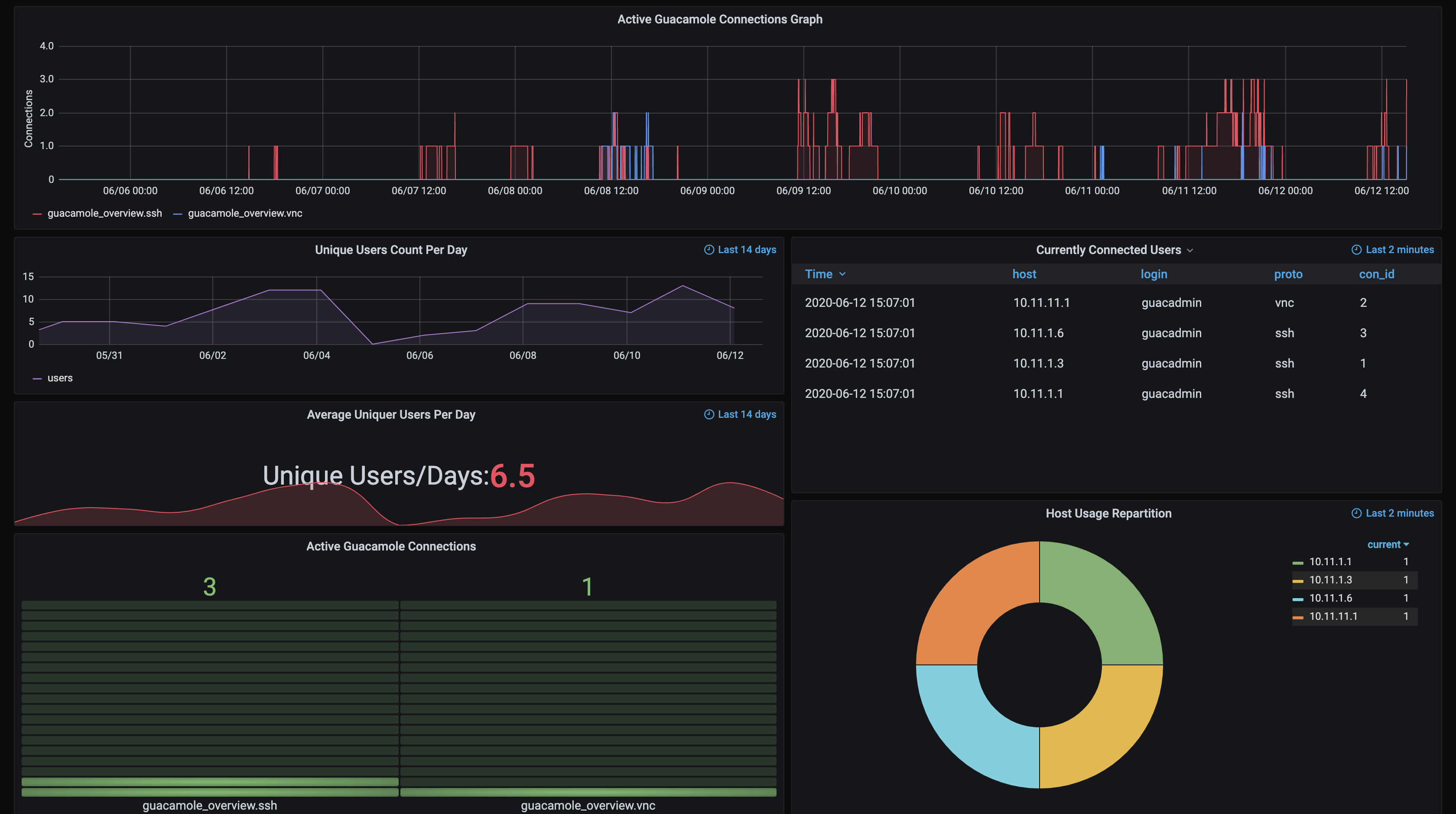Click red color swatch beside guacamole_overview.ssh
1456x814 pixels.
pyautogui.click(x=37, y=213)
